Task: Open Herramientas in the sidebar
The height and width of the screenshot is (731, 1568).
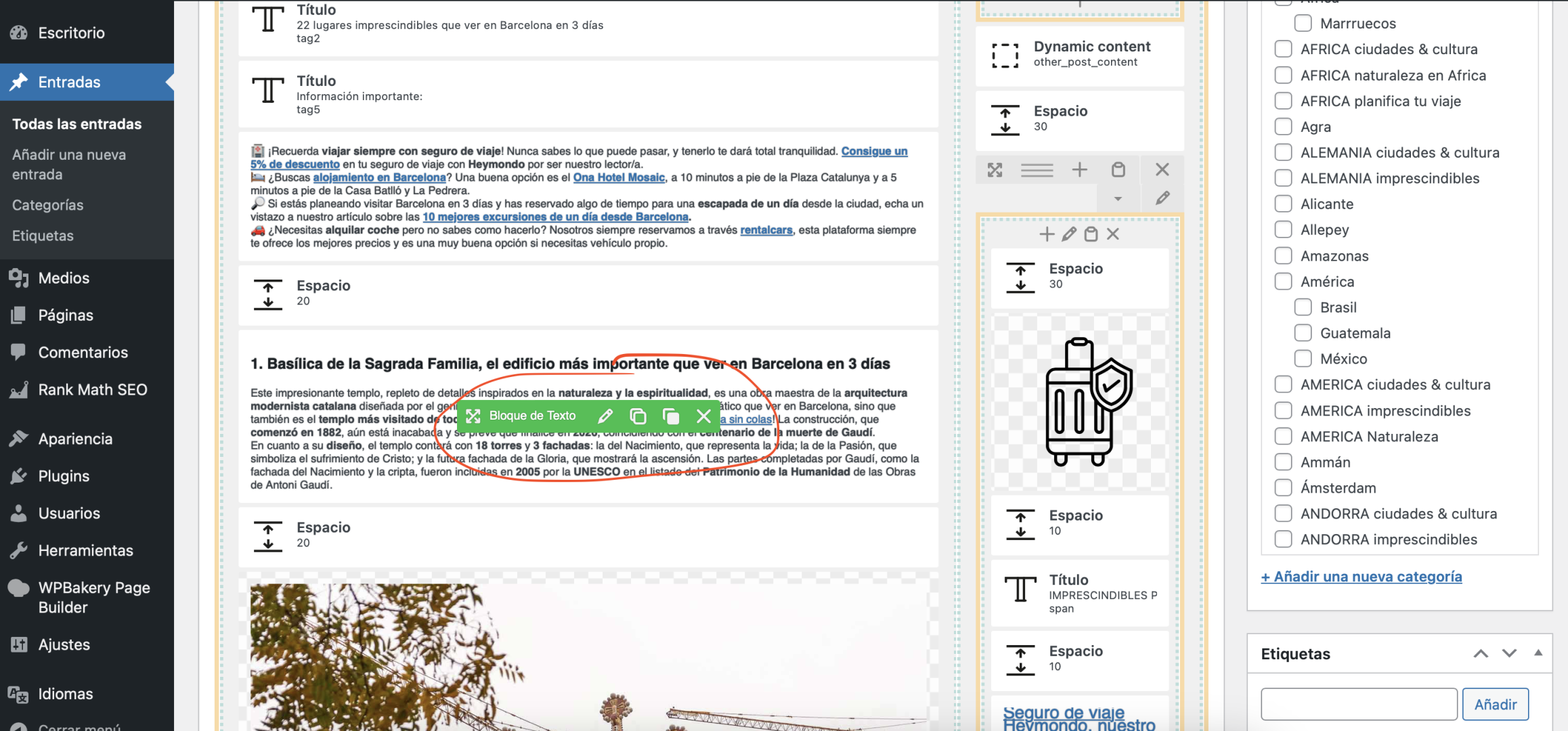Action: (87, 550)
